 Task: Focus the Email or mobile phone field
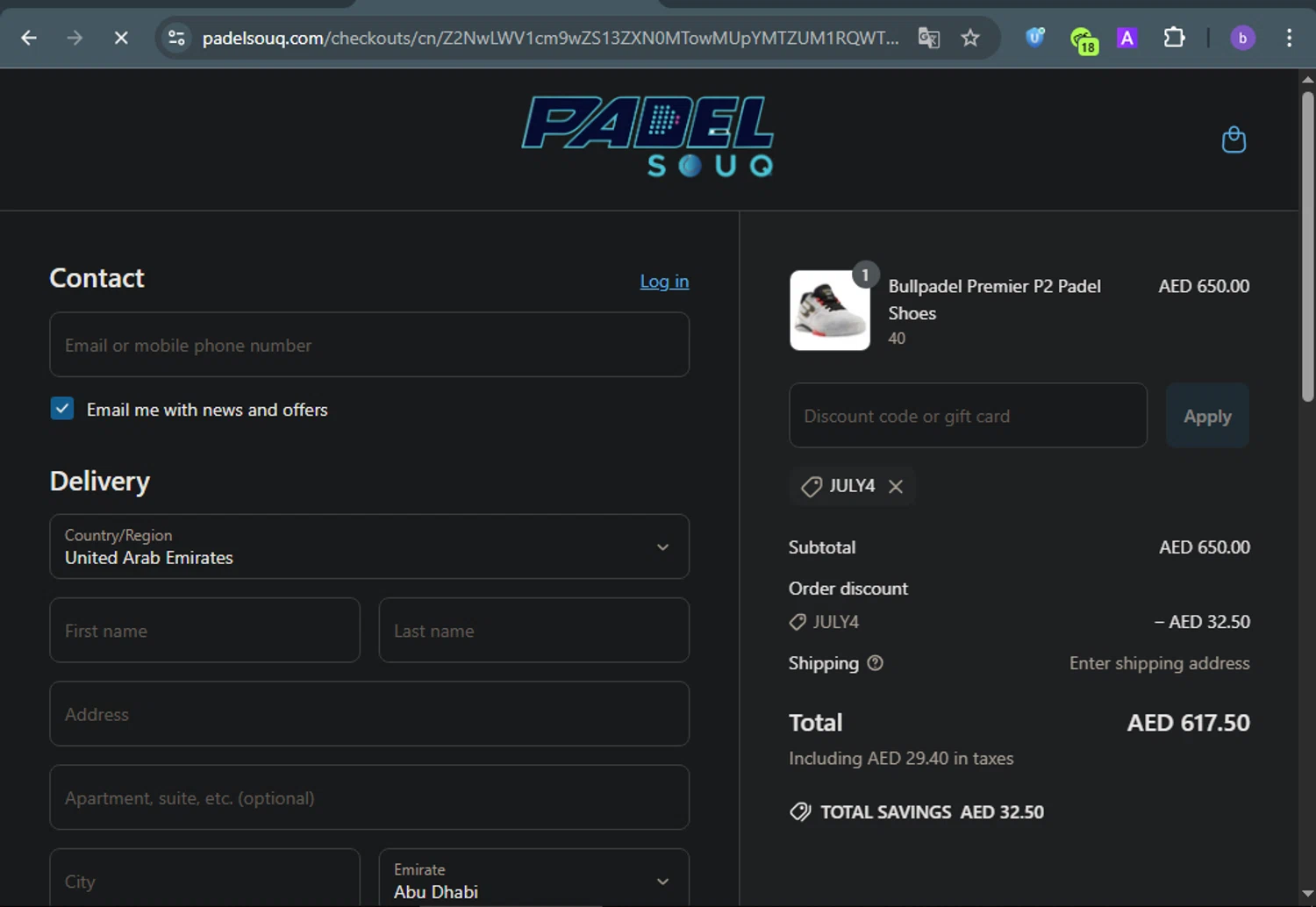tap(369, 345)
